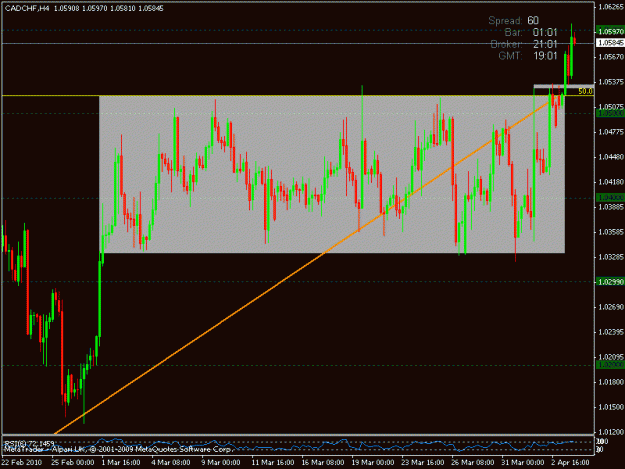
Task: Click the 1.03885 price axis label
Action: [x=611, y=207]
